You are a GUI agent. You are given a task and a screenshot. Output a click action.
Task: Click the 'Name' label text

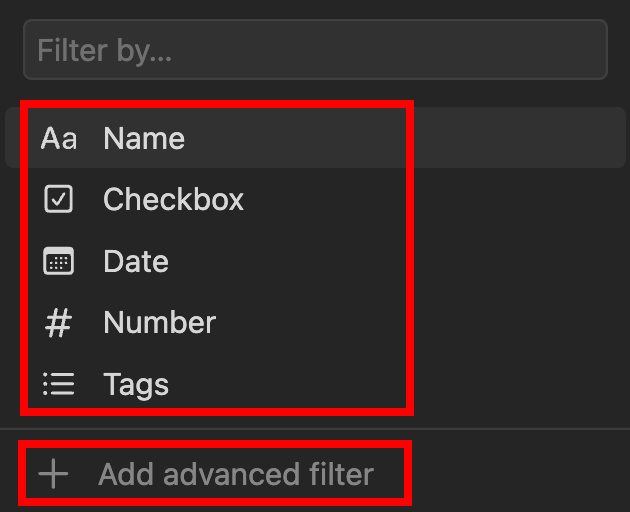coord(144,138)
